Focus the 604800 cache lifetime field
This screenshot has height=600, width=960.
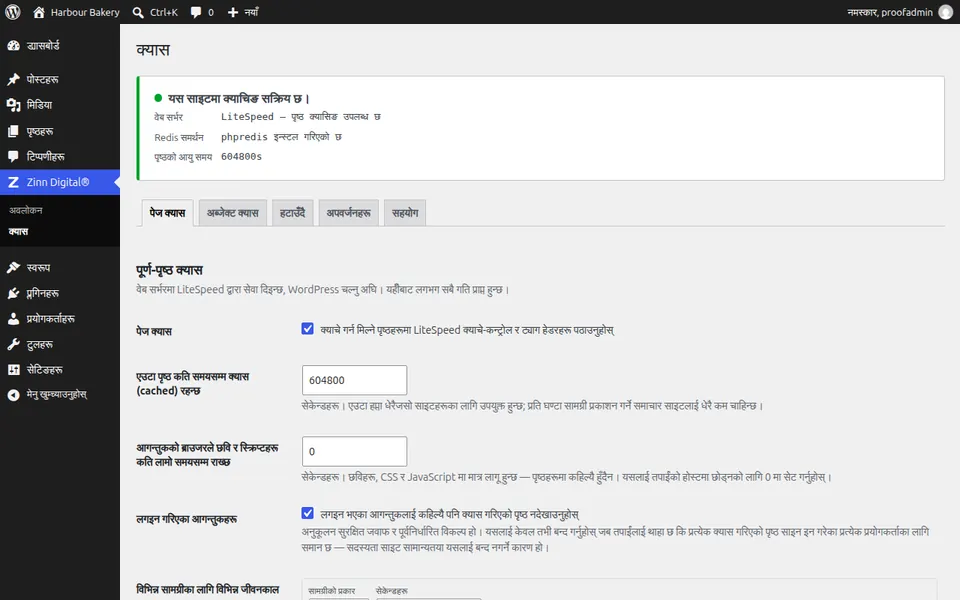point(354,380)
